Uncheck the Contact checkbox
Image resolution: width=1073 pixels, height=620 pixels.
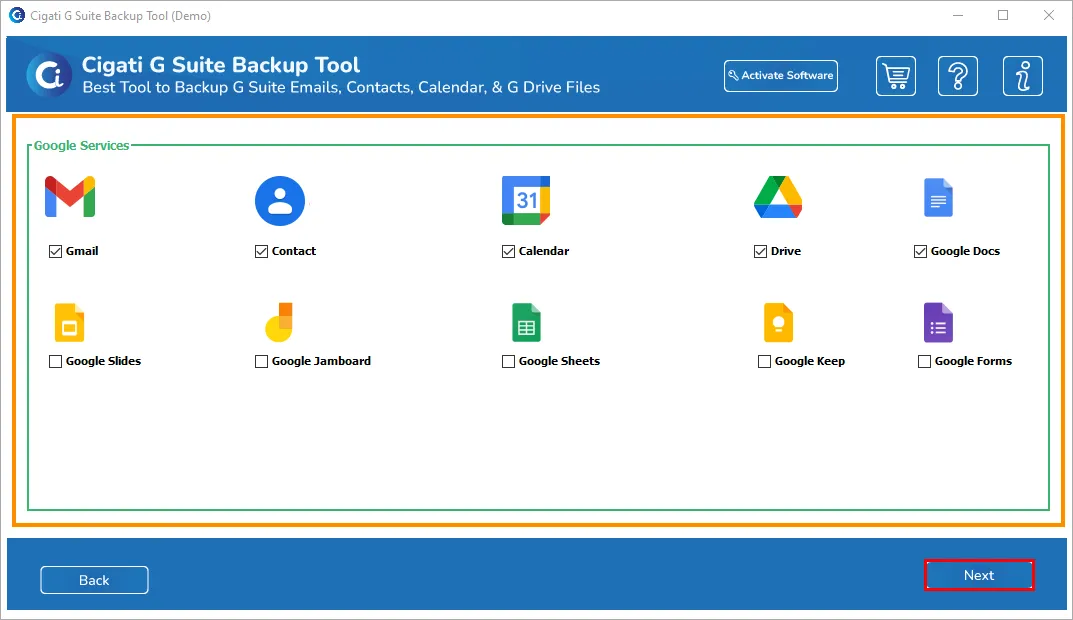pyautogui.click(x=261, y=251)
